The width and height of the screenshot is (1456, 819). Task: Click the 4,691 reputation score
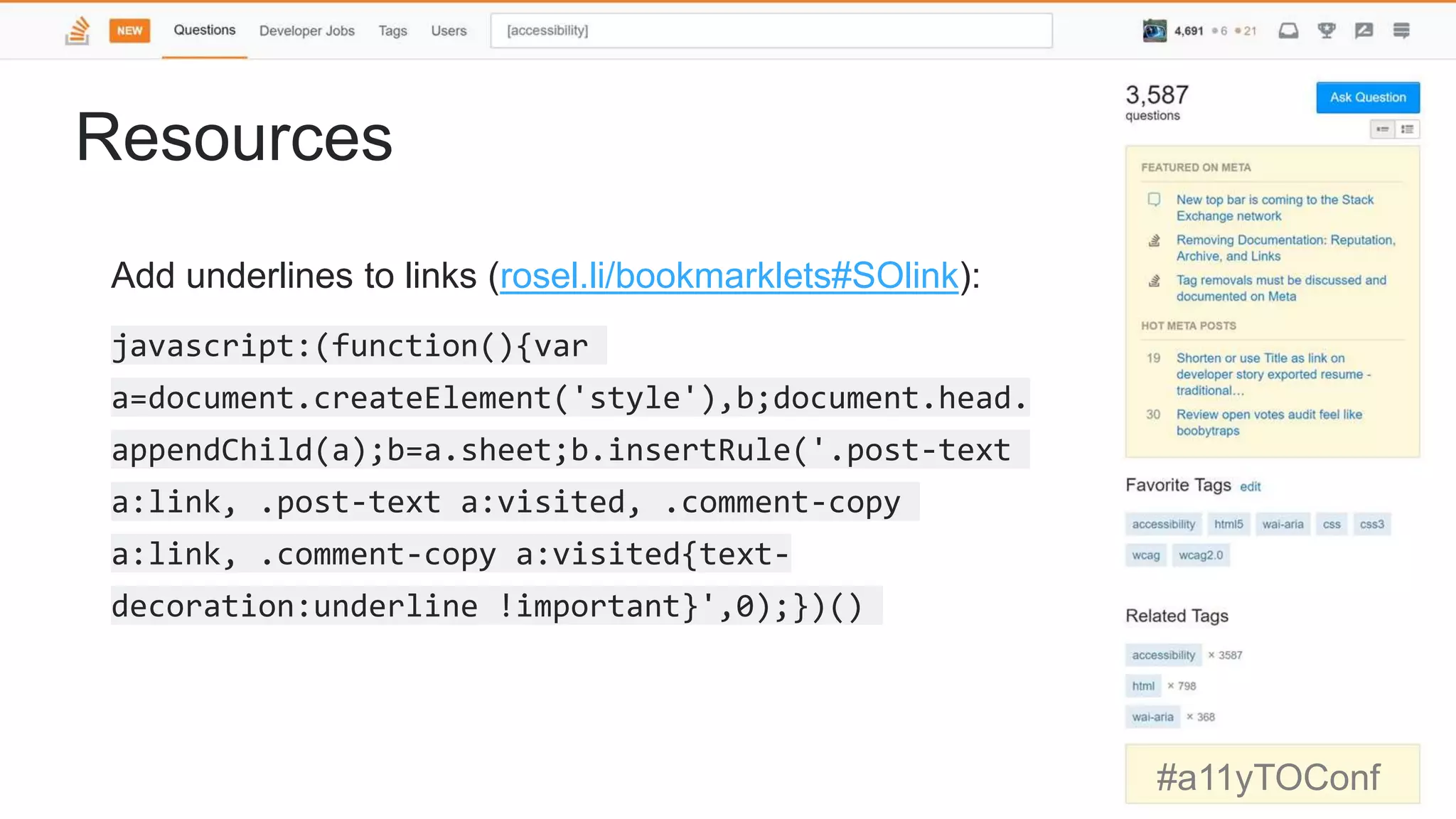(1189, 31)
